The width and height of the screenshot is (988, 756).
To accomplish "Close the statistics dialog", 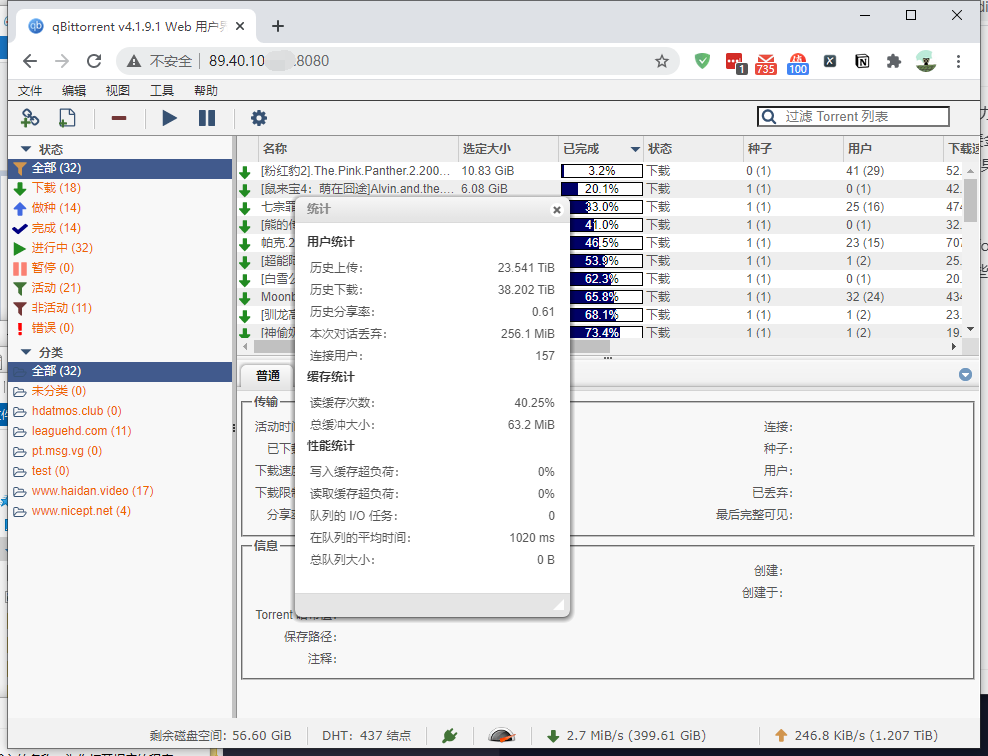I will (556, 210).
